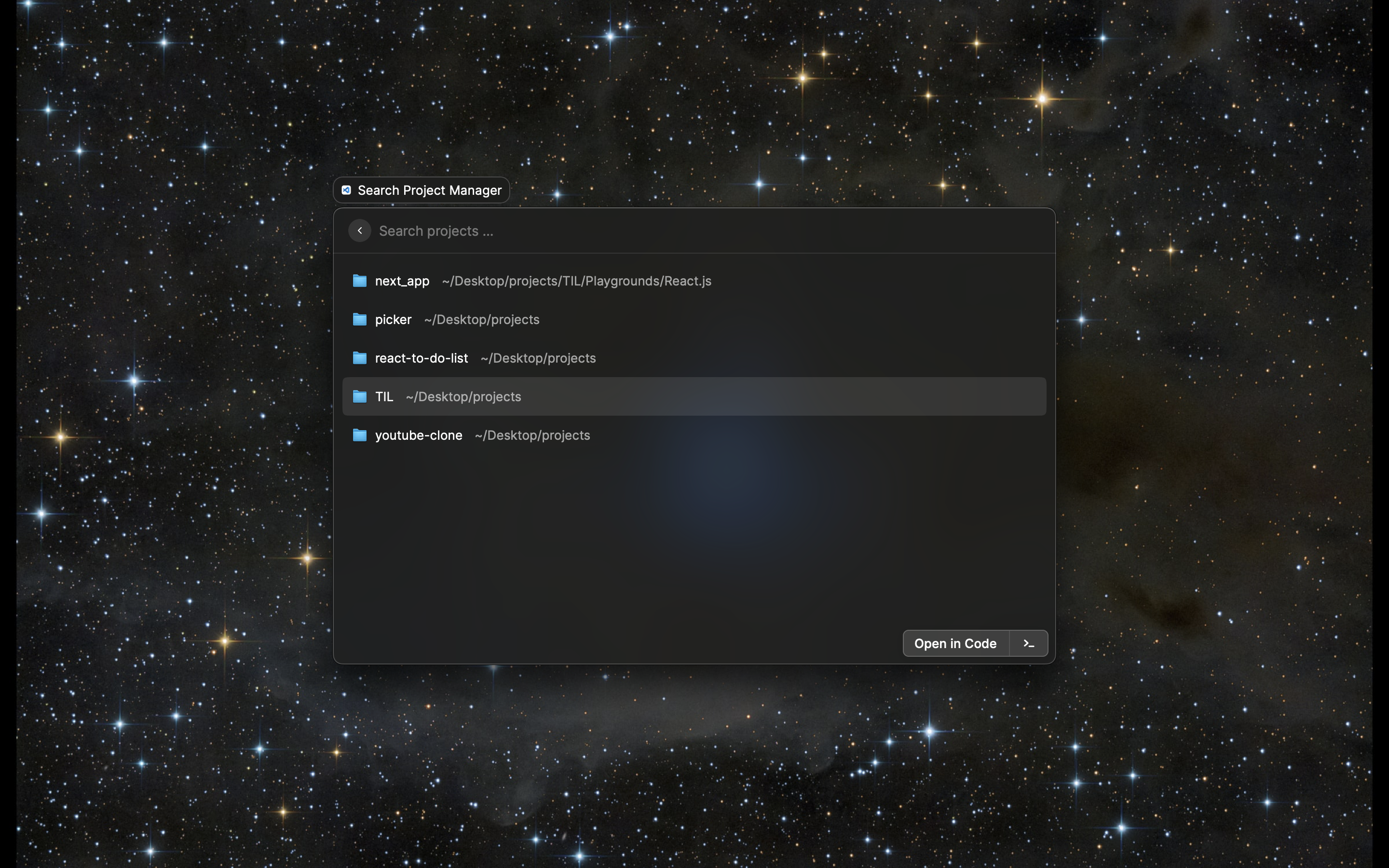Click the VS Code icon in title badge
Screen dimensions: 1389x868
click(346, 190)
